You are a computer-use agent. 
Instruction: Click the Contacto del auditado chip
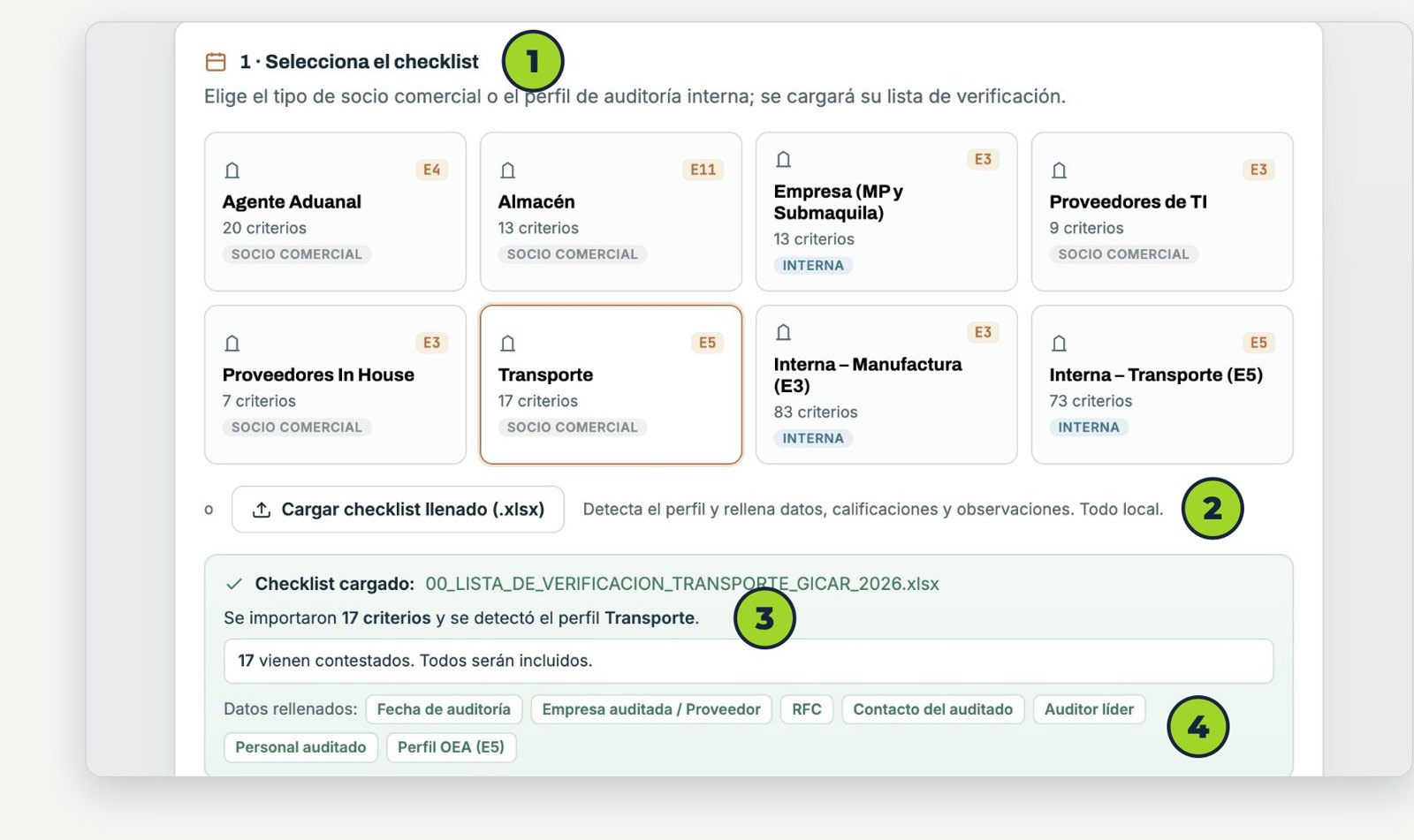coord(933,709)
